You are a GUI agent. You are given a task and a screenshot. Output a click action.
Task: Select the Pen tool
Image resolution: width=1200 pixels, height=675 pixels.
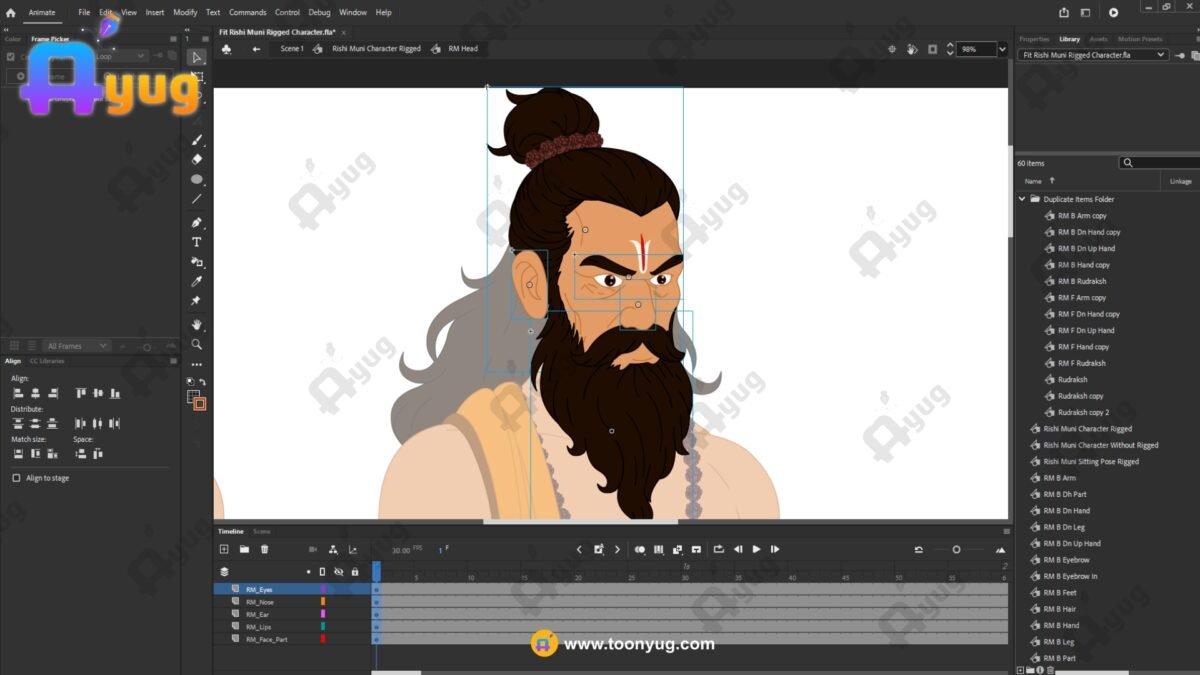coord(197,222)
